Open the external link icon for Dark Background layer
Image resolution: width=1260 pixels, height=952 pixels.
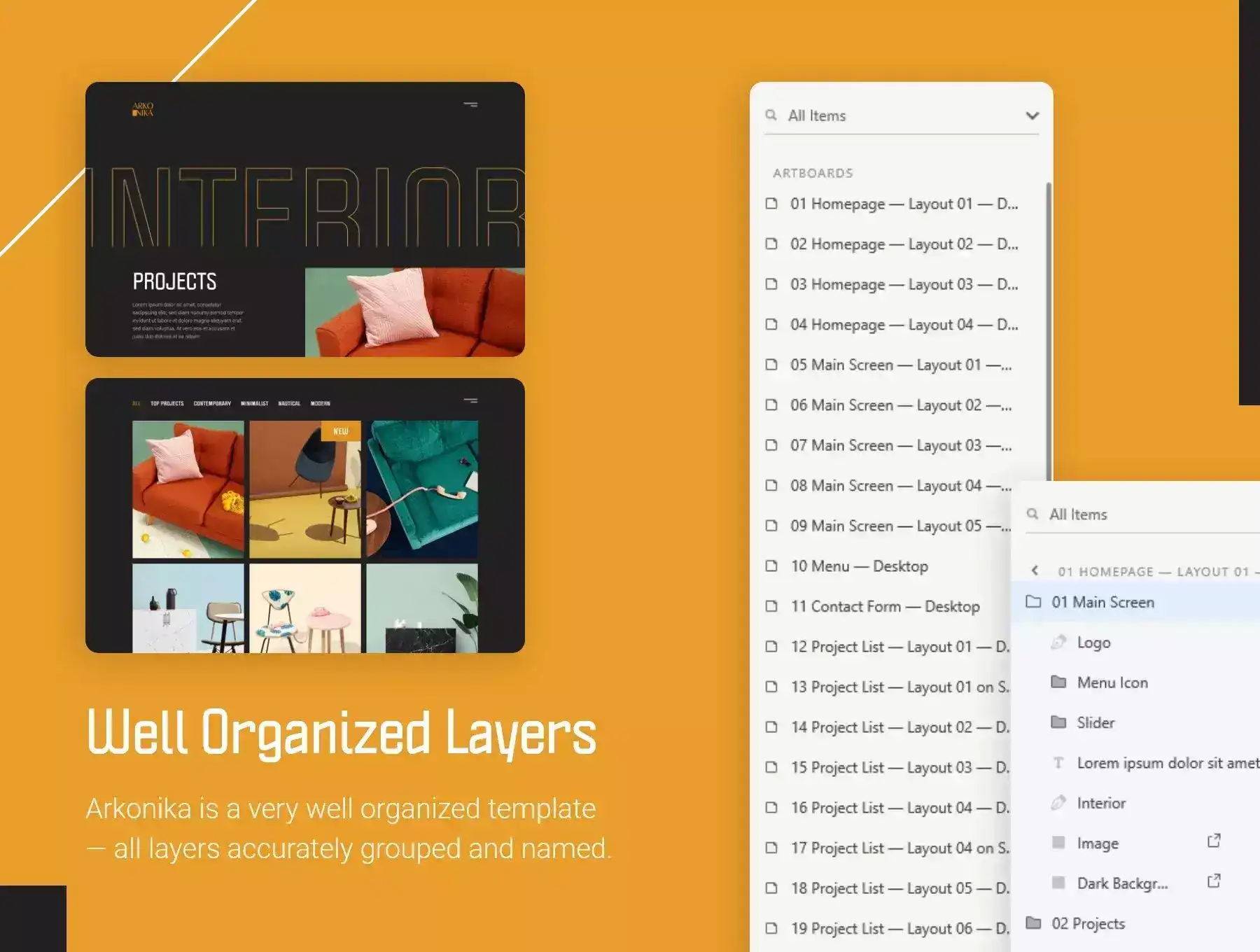tap(1214, 881)
